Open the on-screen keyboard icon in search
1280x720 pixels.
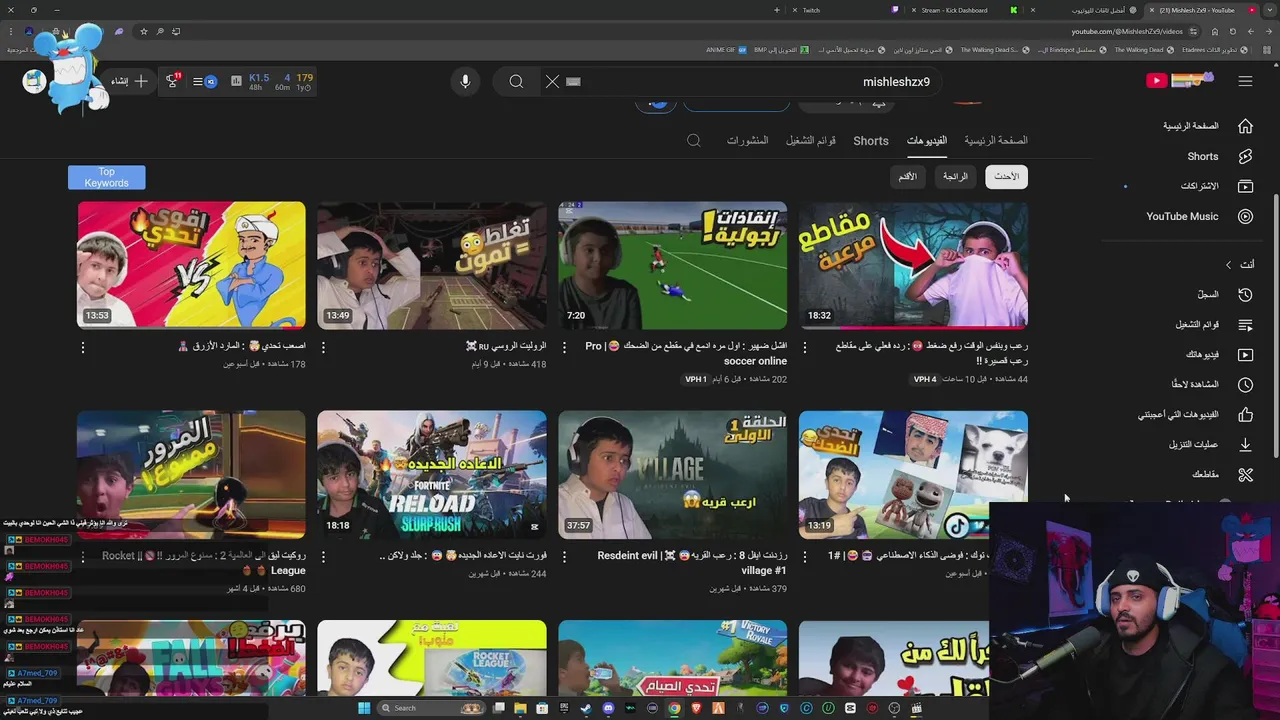[573, 82]
